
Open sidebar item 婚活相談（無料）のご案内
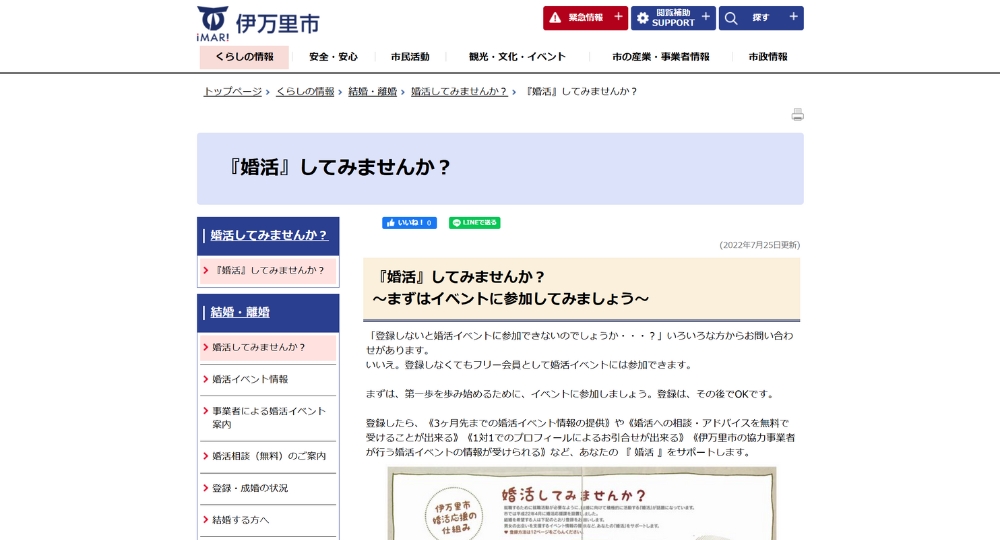pyautogui.click(x=268, y=456)
